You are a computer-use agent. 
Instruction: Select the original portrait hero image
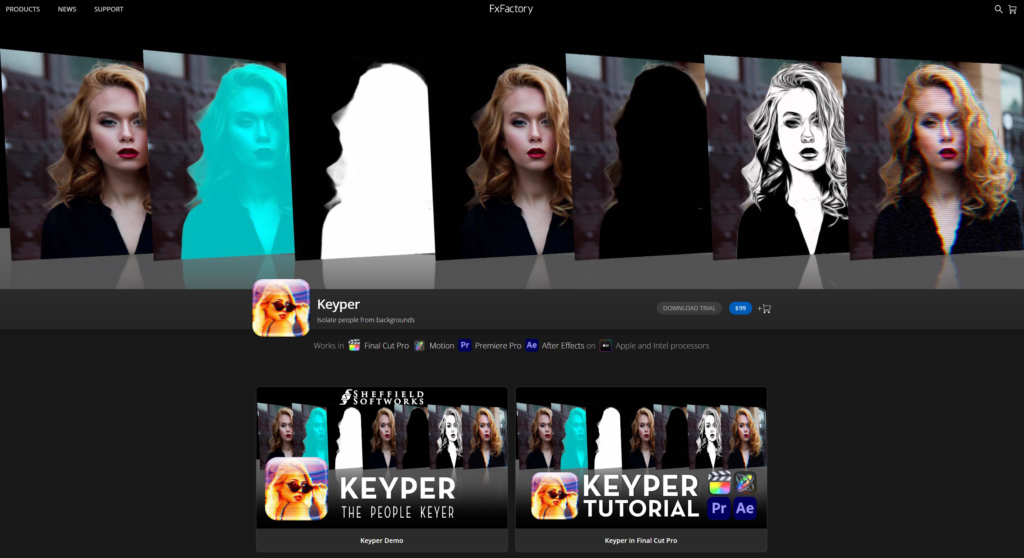(75, 156)
